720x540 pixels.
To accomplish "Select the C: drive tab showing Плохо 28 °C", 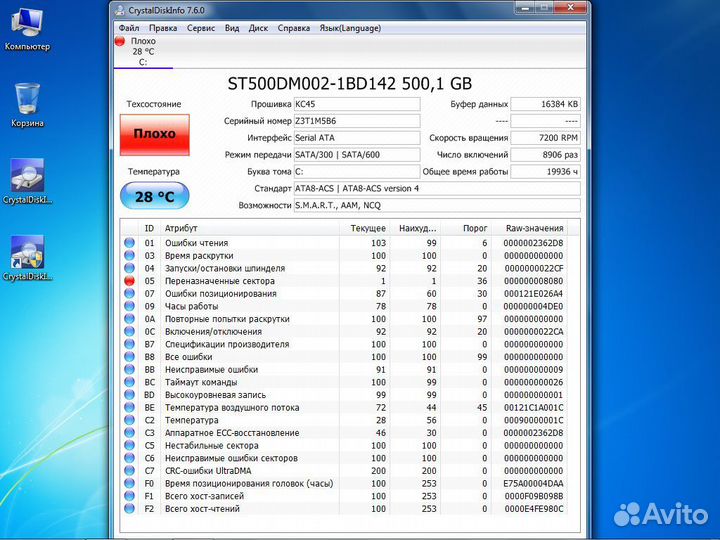I will point(143,51).
